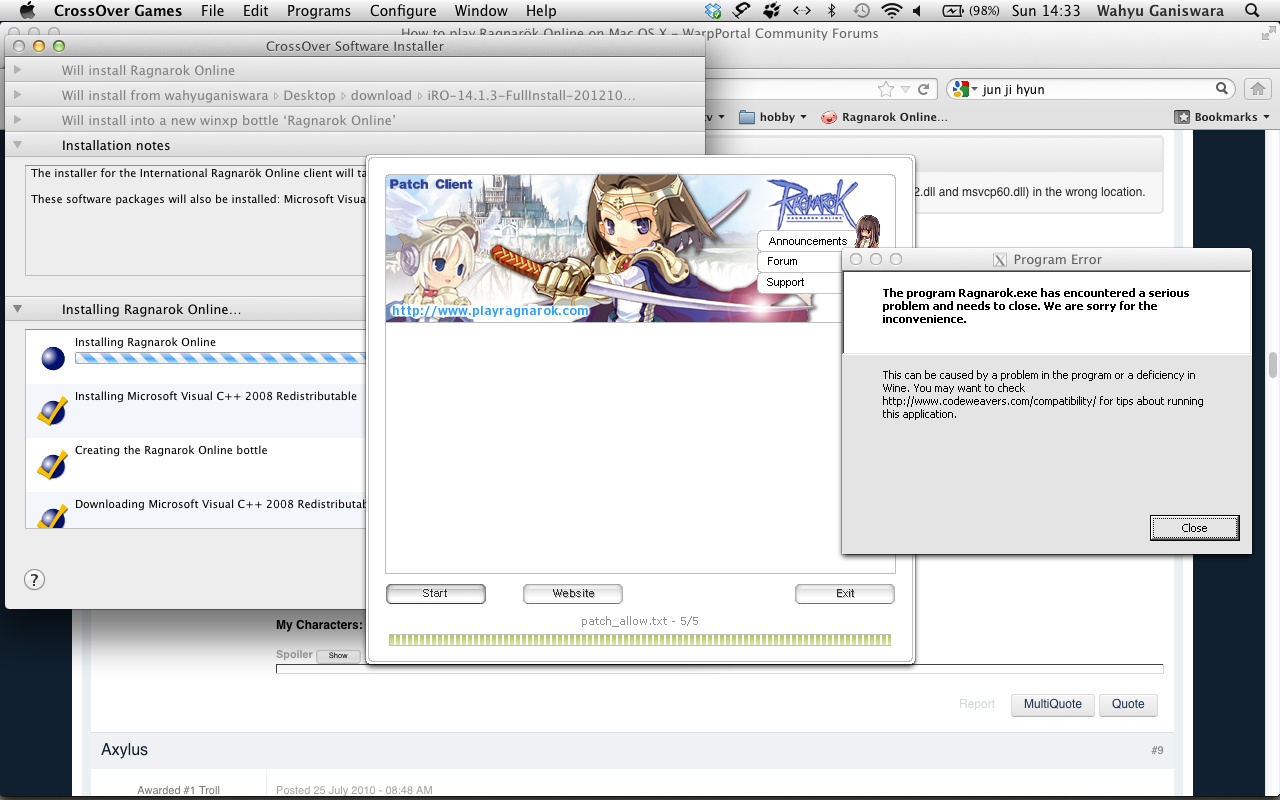Click the http://www.playragnarok.com link
The image size is (1280, 800).
pyautogui.click(x=490, y=311)
